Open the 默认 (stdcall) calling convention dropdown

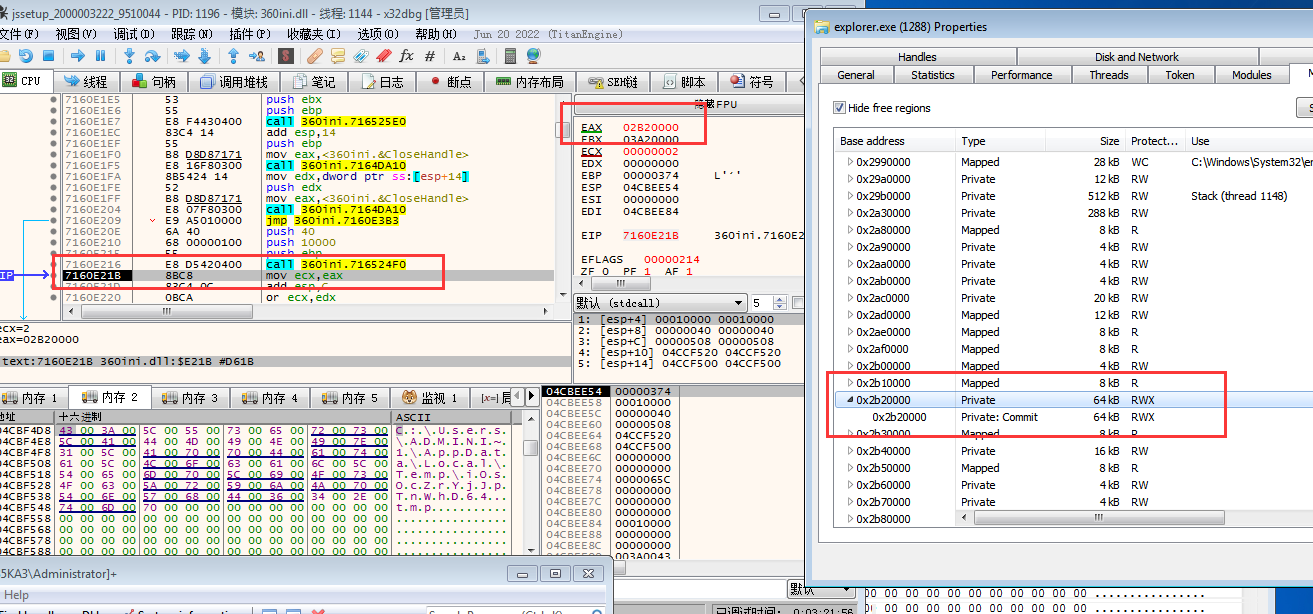660,303
